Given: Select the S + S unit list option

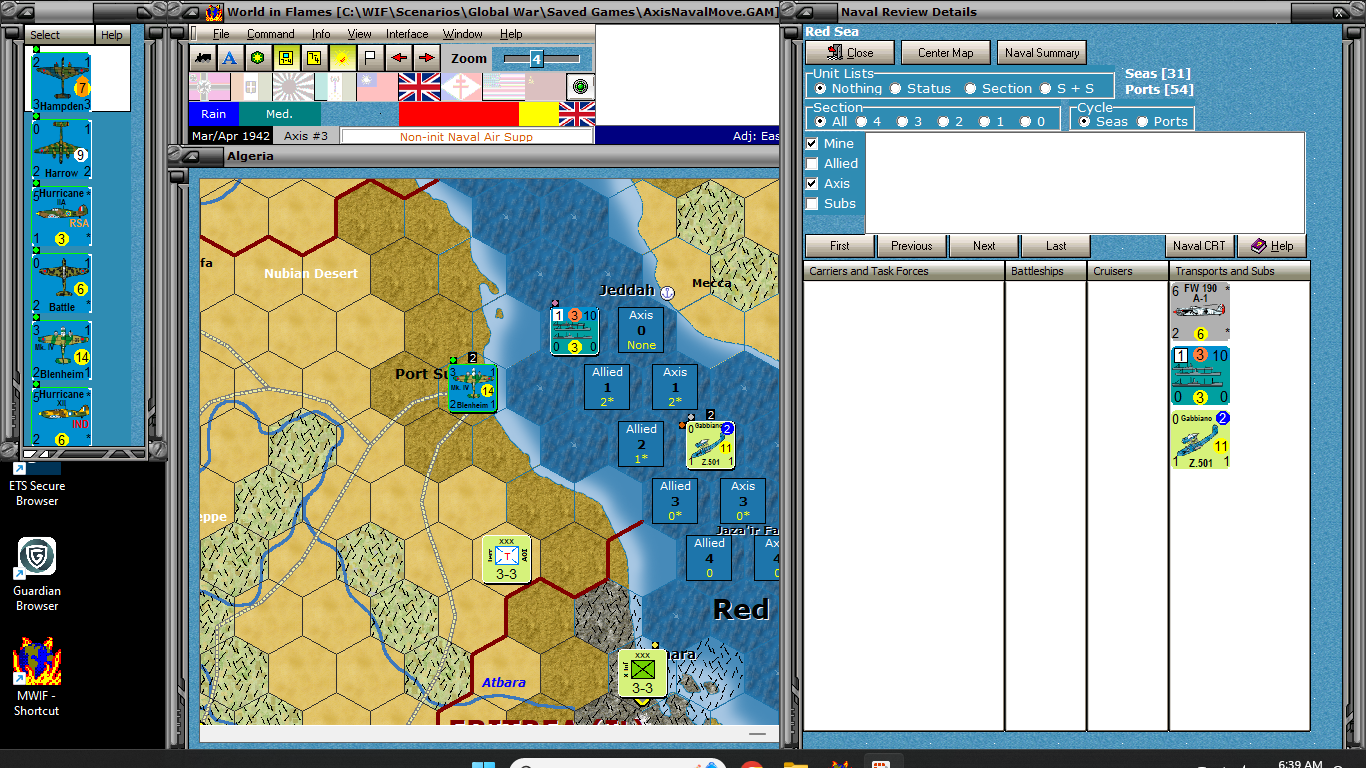Looking at the screenshot, I should pos(1046,88).
